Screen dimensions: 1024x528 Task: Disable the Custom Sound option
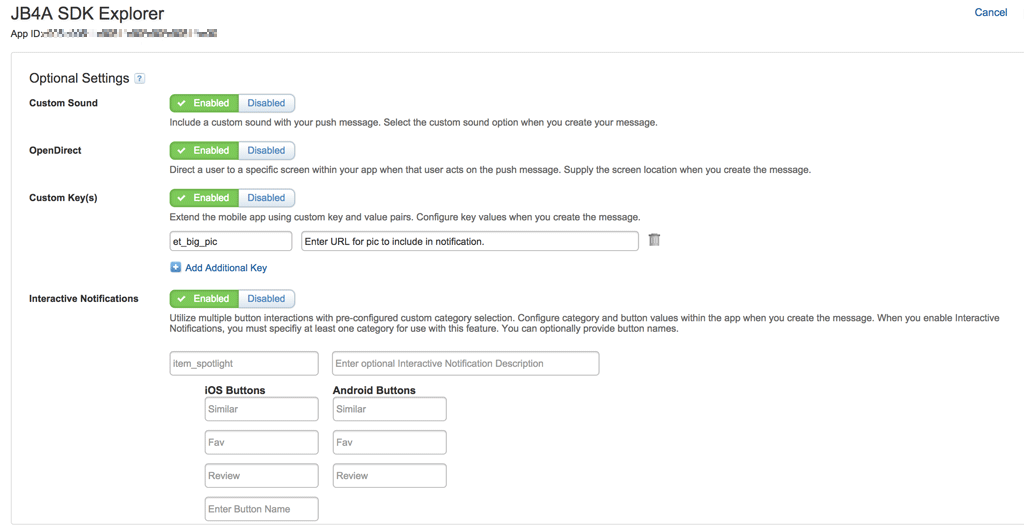tap(266, 103)
